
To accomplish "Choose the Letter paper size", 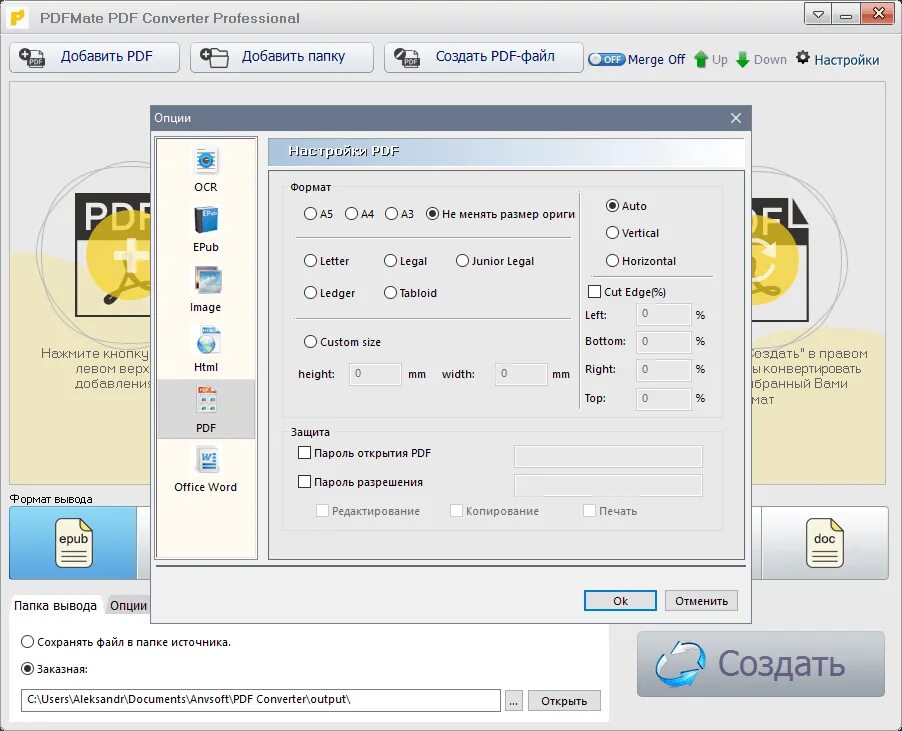I will tap(310, 261).
